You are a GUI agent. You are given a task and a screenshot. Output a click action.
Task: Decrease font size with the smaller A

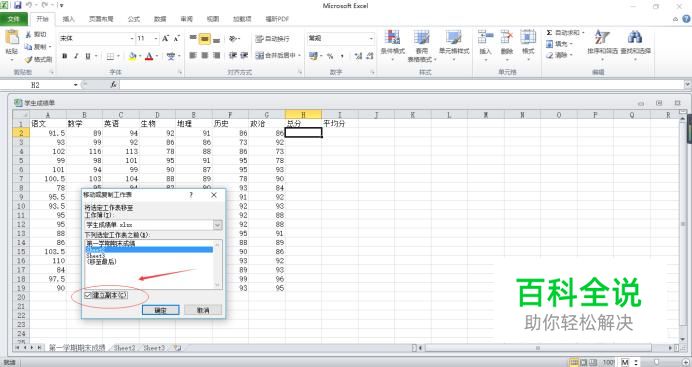(177, 39)
